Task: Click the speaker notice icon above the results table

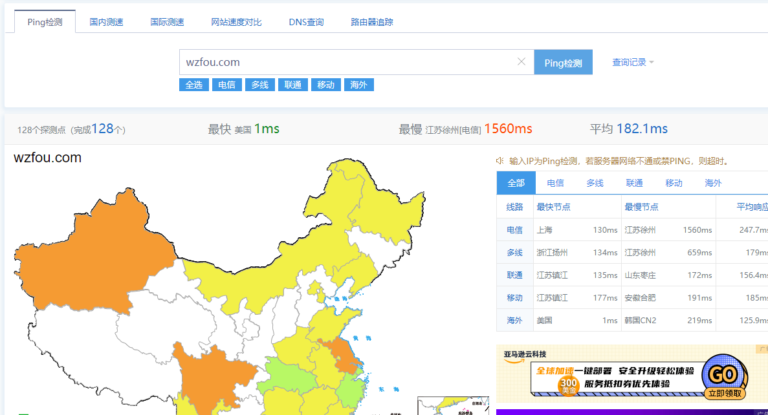Action: click(500, 161)
